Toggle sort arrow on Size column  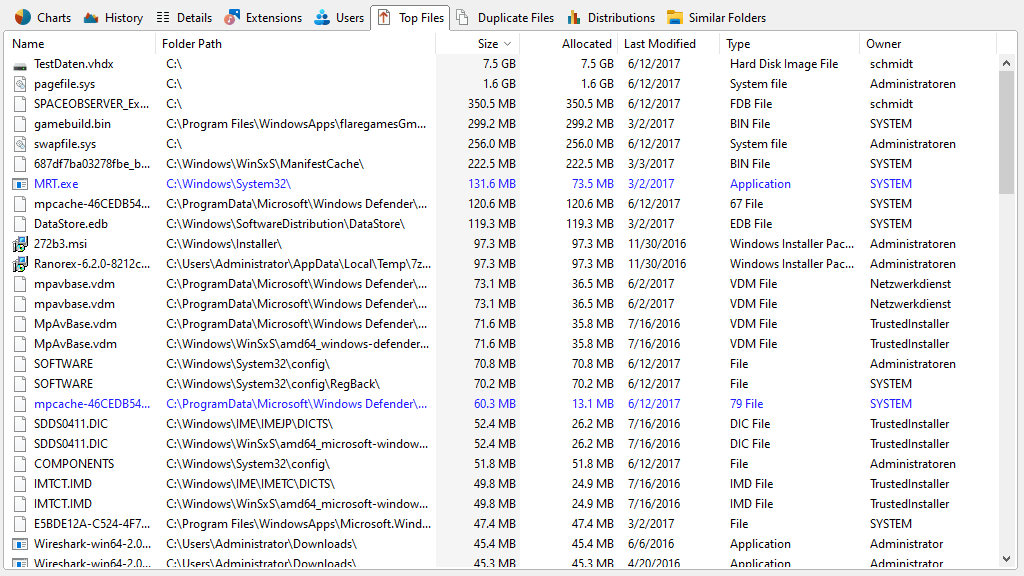[507, 44]
